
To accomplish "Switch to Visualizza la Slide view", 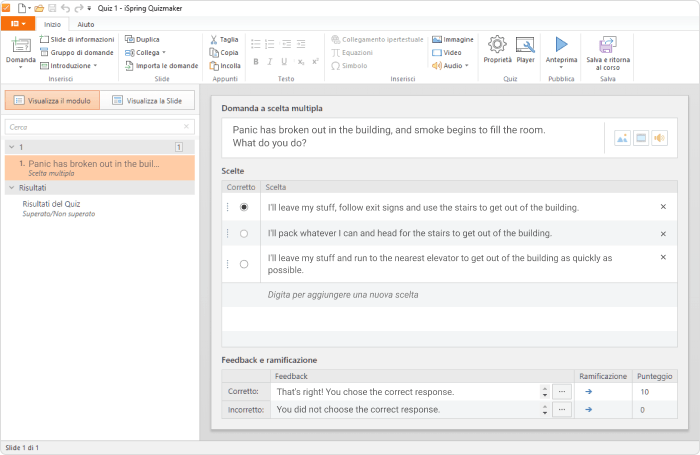I will click(147, 100).
